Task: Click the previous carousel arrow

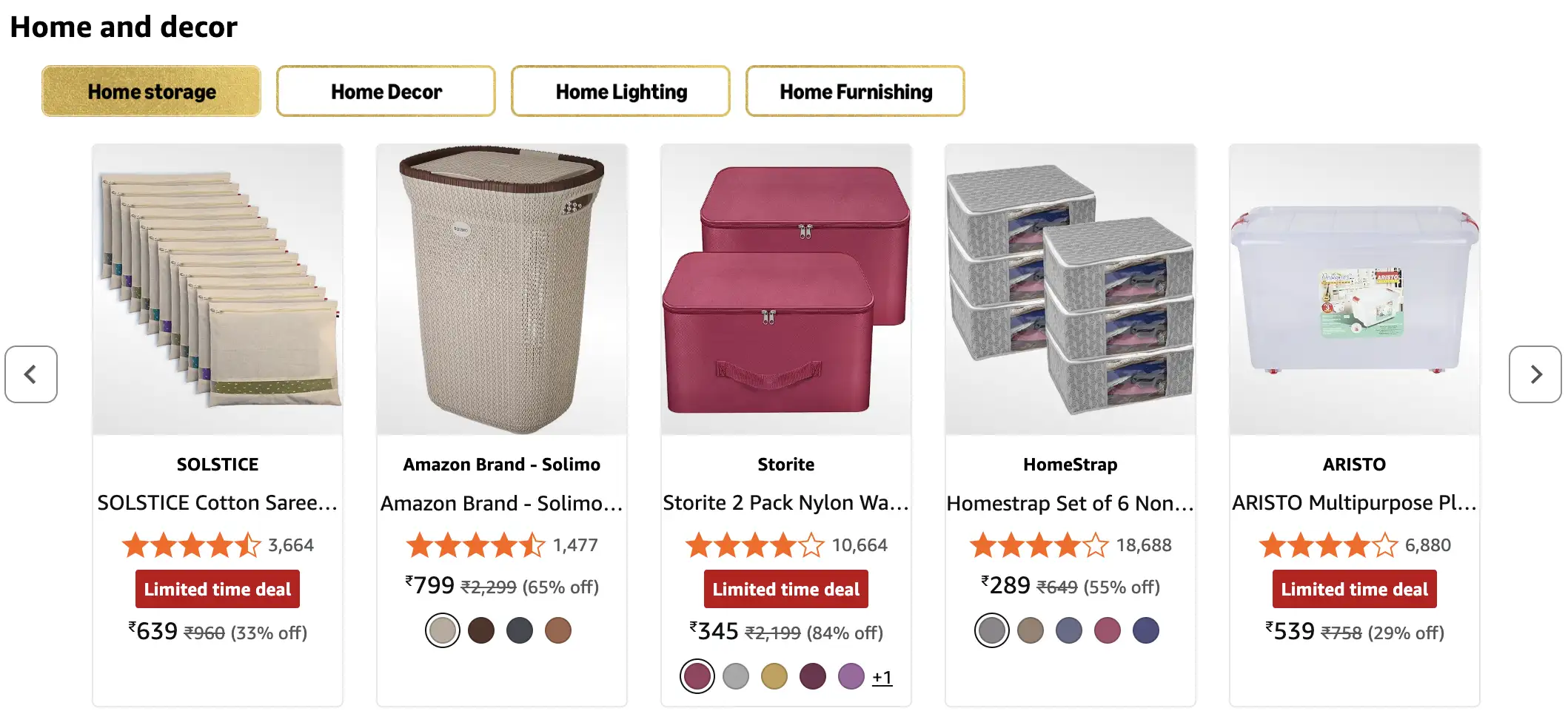Action: [31, 374]
